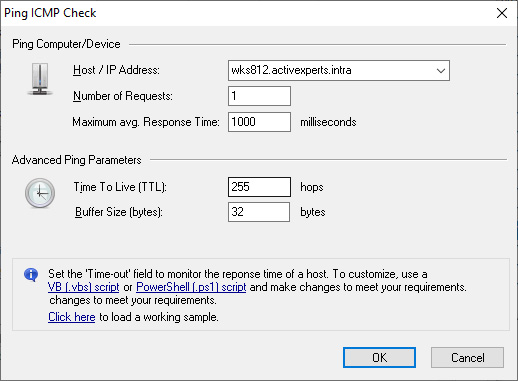
Task: Click the 'milliseconds' unit text
Action: [x=328, y=122]
